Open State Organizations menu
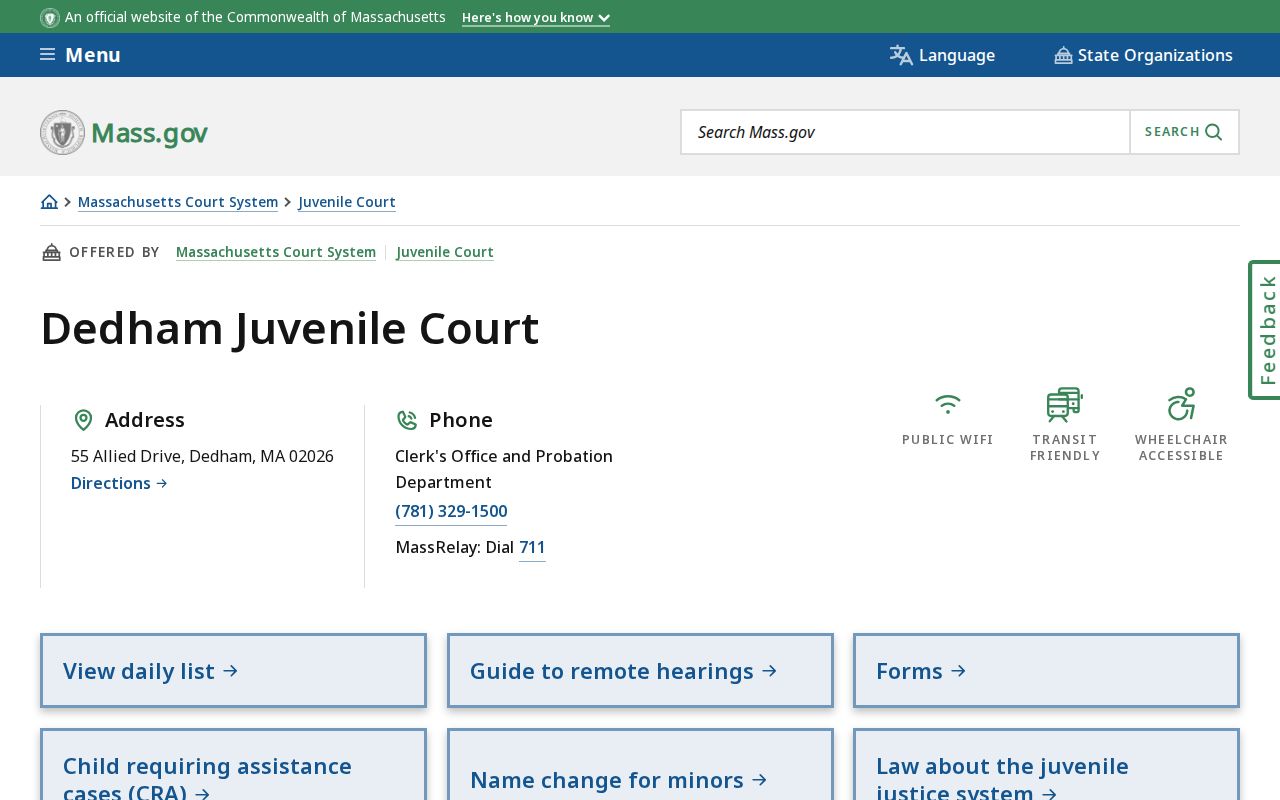The image size is (1280, 800). click(1143, 55)
